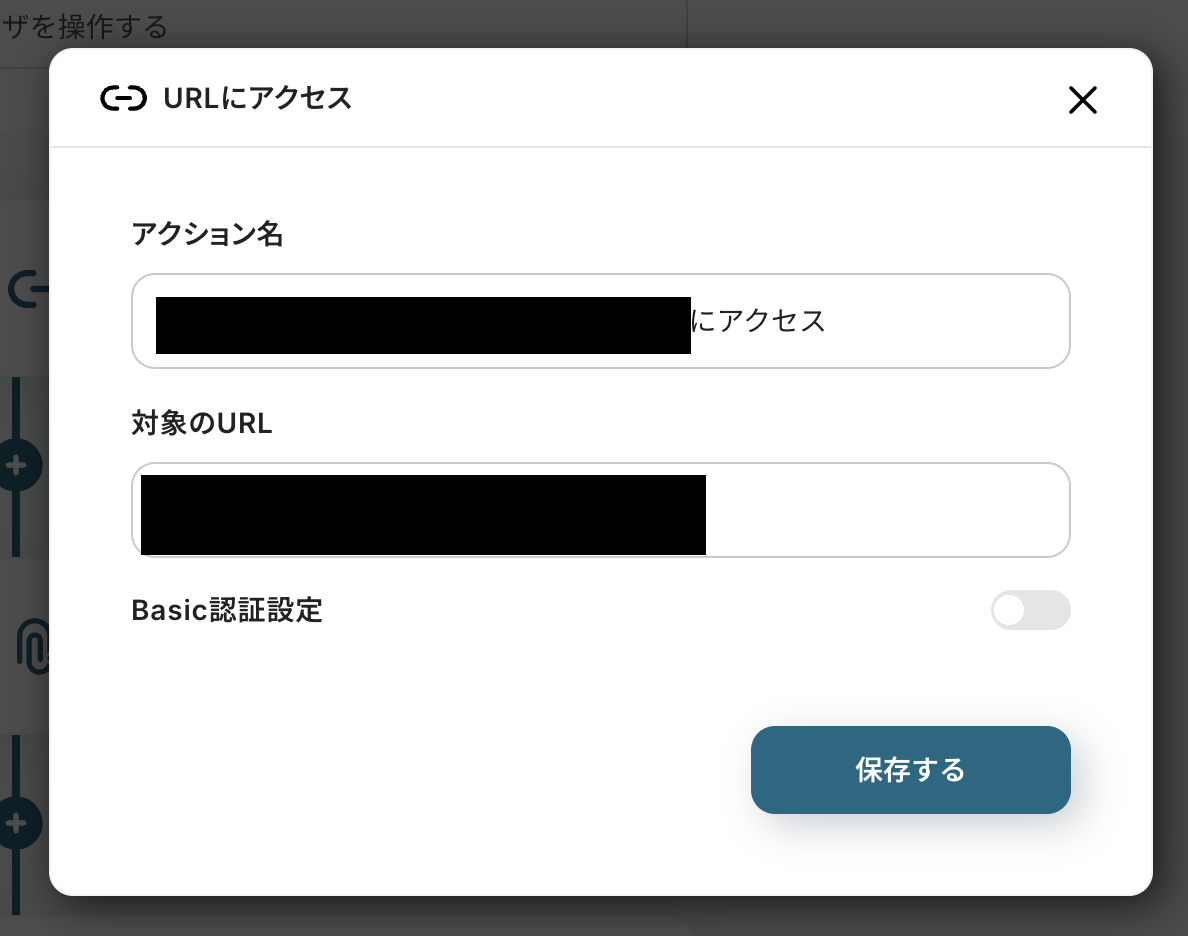The height and width of the screenshot is (936, 1188).
Task: Click the 対象のURL field label
Action: point(202,423)
